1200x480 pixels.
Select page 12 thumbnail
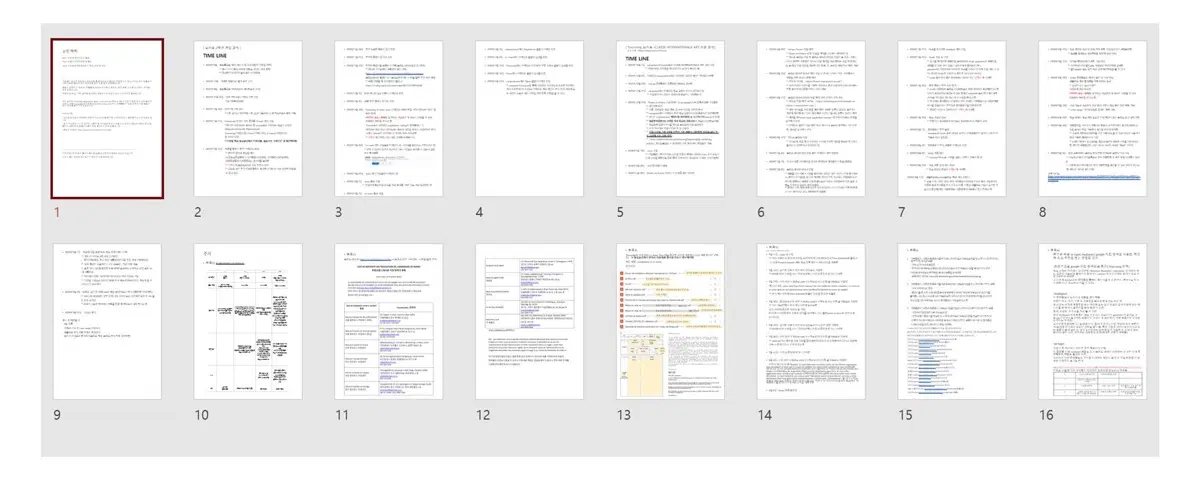click(x=529, y=321)
